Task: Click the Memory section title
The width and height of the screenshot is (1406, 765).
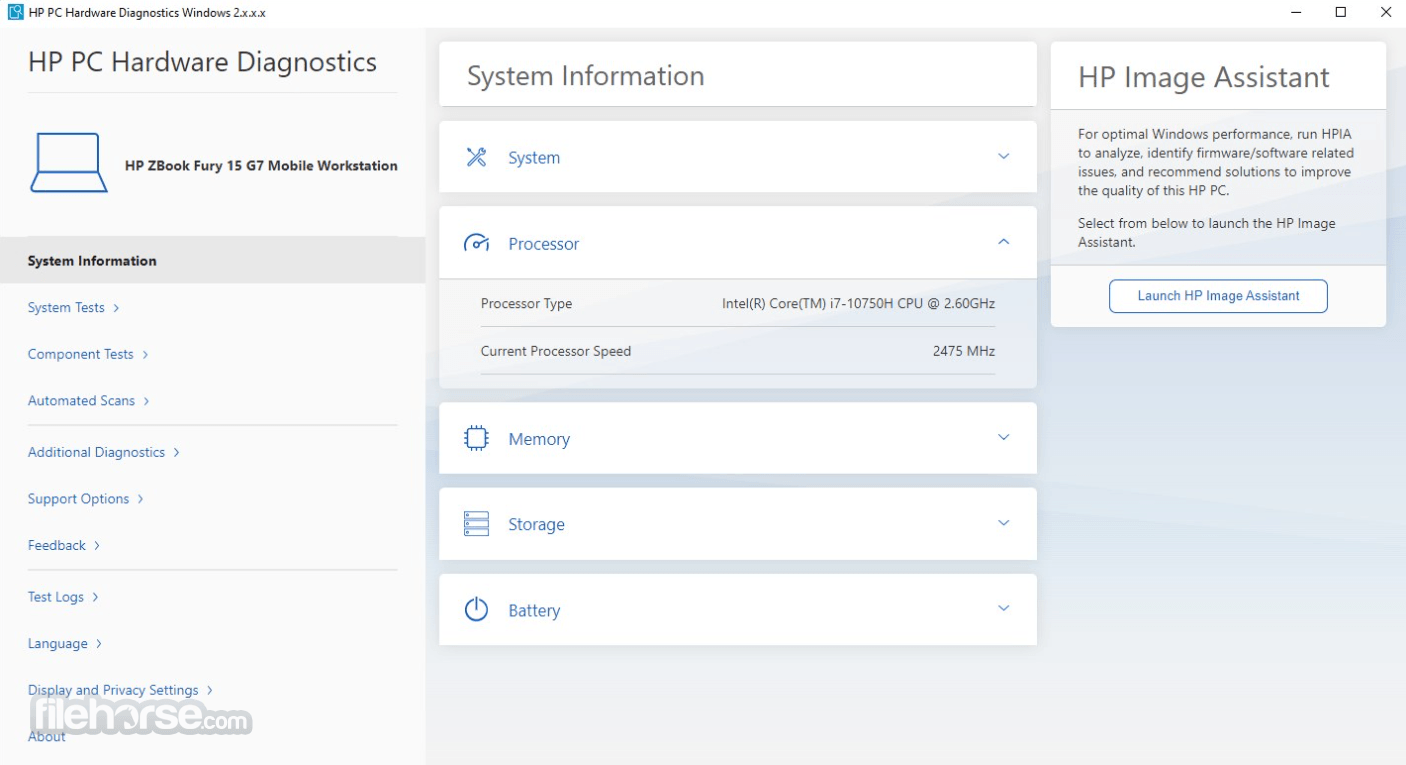Action: (539, 439)
